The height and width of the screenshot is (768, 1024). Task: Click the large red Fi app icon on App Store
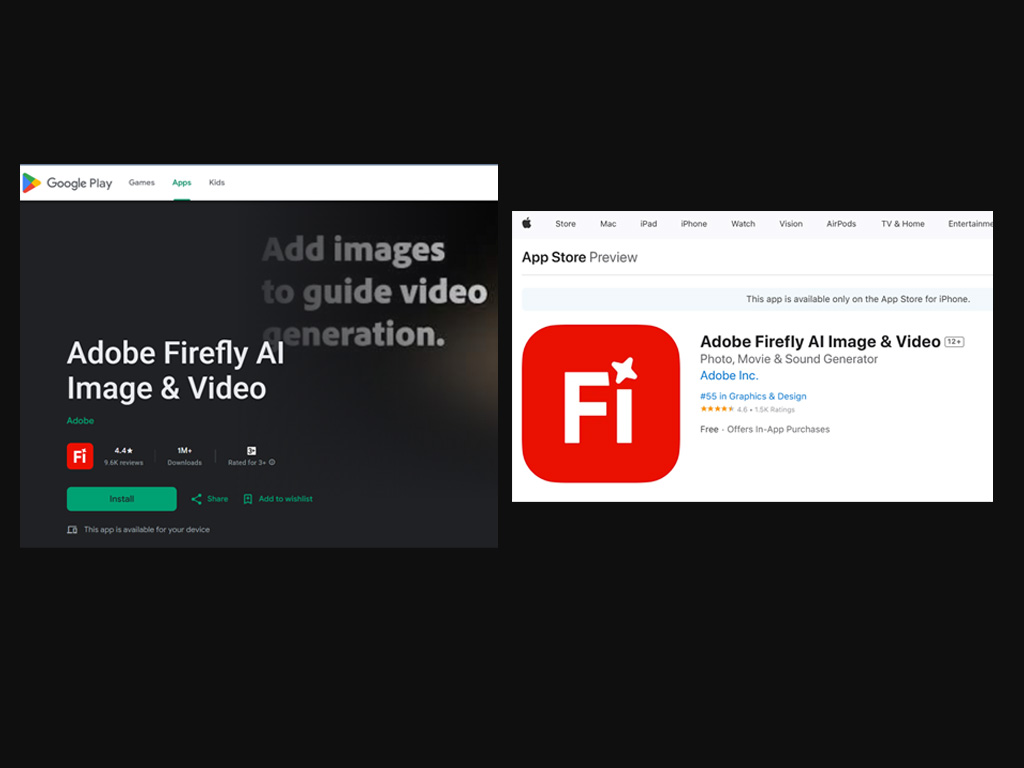coord(601,404)
